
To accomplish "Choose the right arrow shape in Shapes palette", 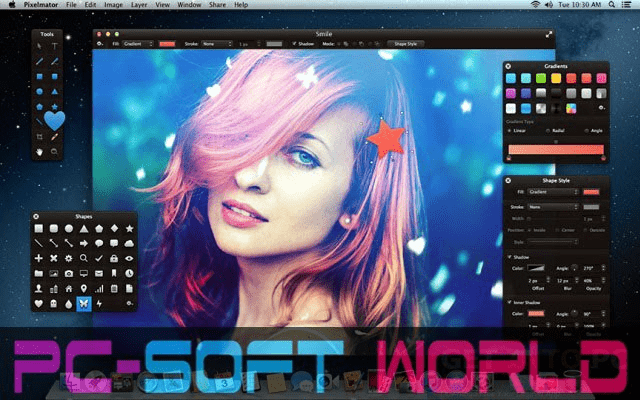I will (x=84, y=244).
